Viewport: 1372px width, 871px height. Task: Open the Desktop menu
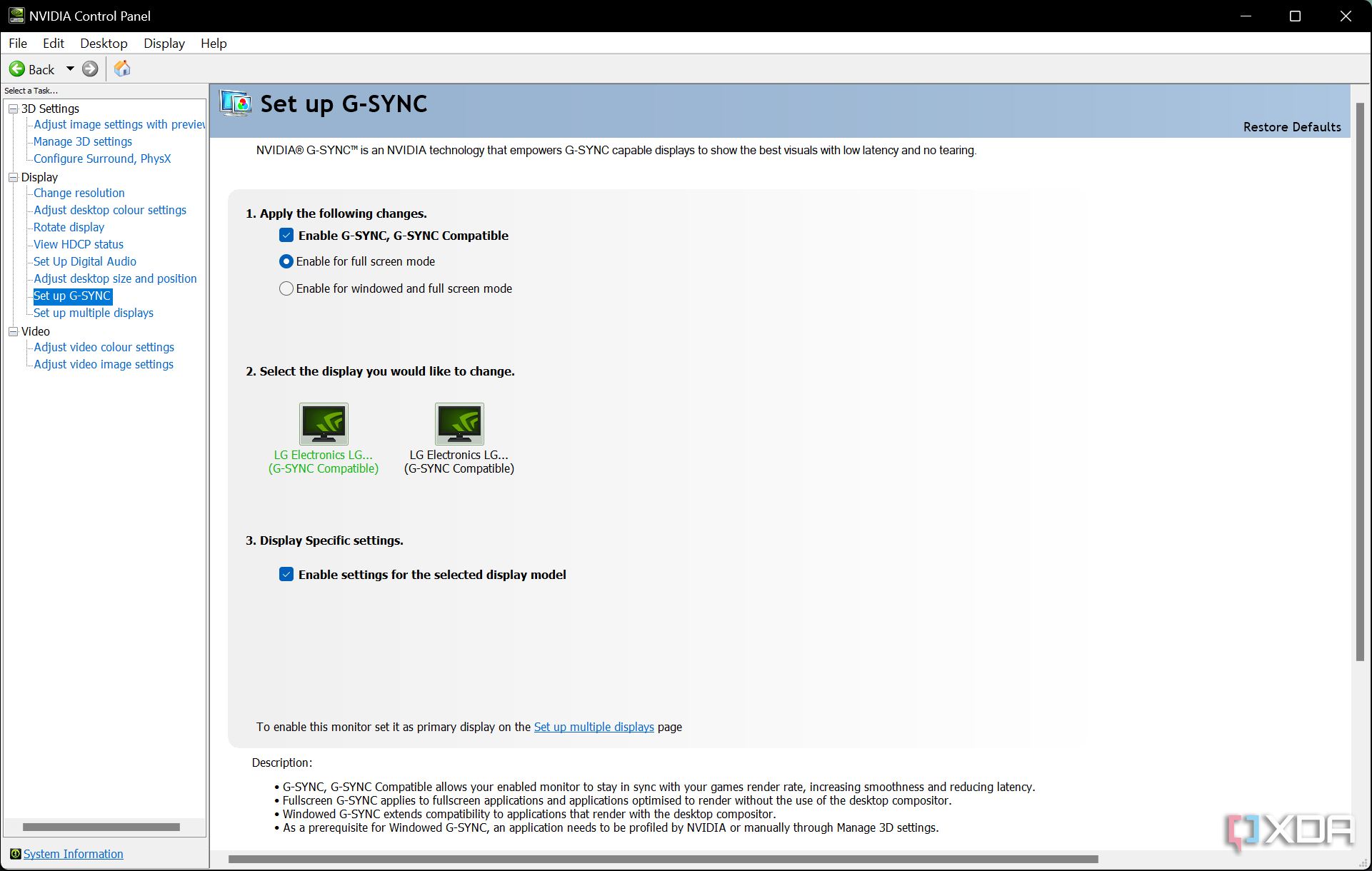click(104, 43)
